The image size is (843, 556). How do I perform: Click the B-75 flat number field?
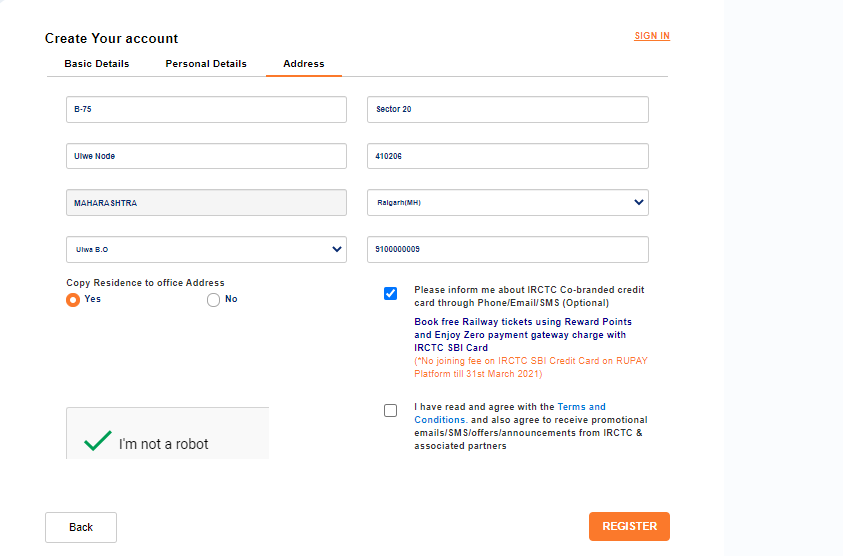pyautogui.click(x=206, y=109)
